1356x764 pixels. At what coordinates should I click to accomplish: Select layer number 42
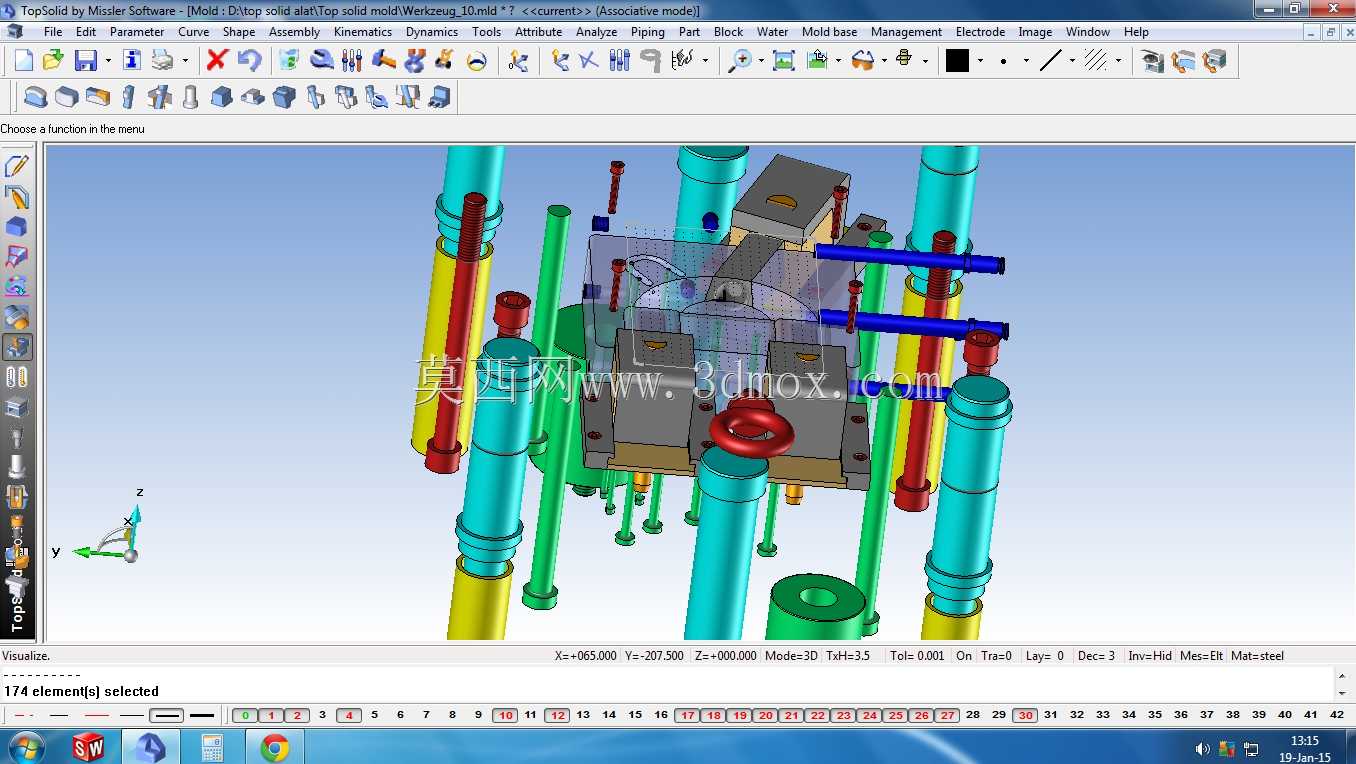[x=1337, y=715]
